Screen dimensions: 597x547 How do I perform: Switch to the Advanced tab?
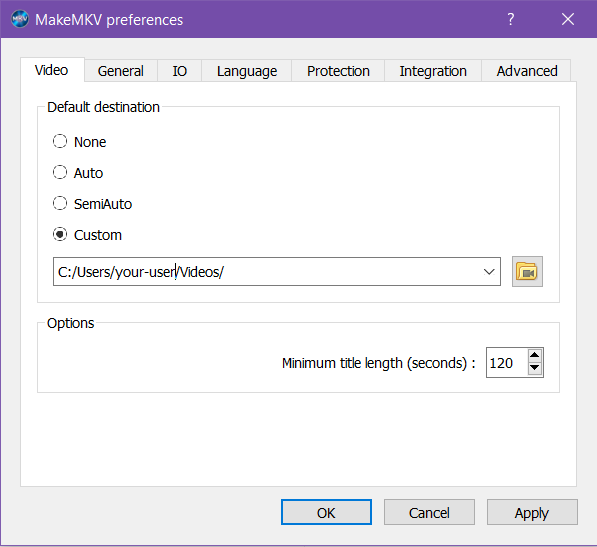click(x=527, y=71)
